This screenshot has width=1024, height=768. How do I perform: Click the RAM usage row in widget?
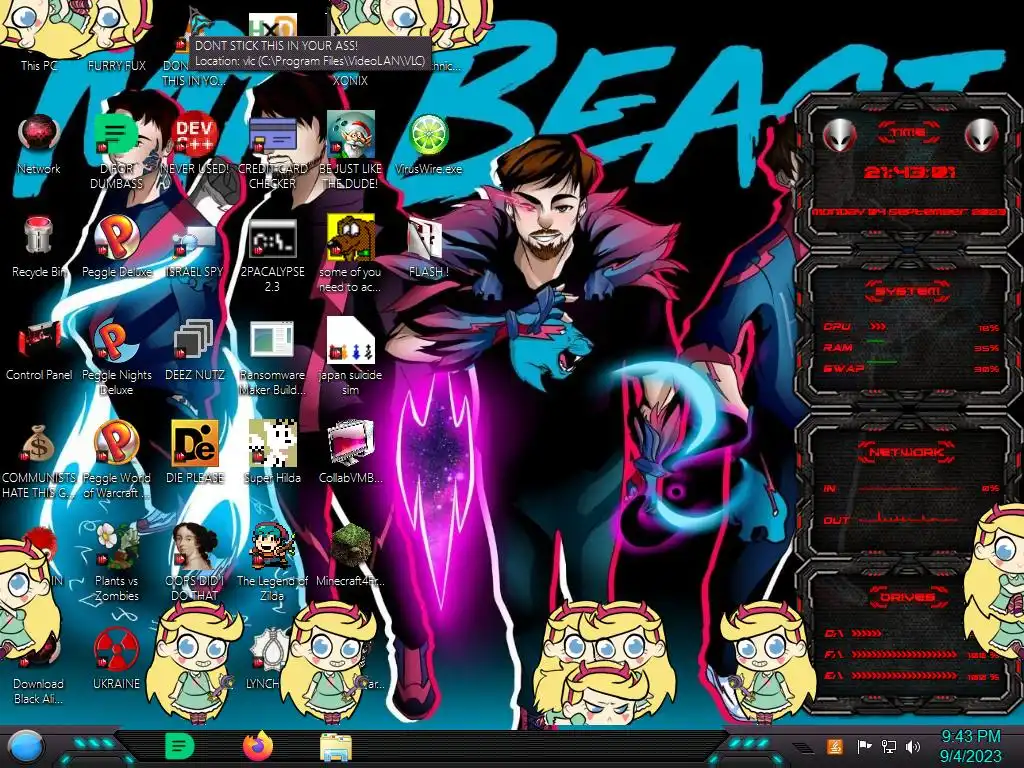click(911, 347)
